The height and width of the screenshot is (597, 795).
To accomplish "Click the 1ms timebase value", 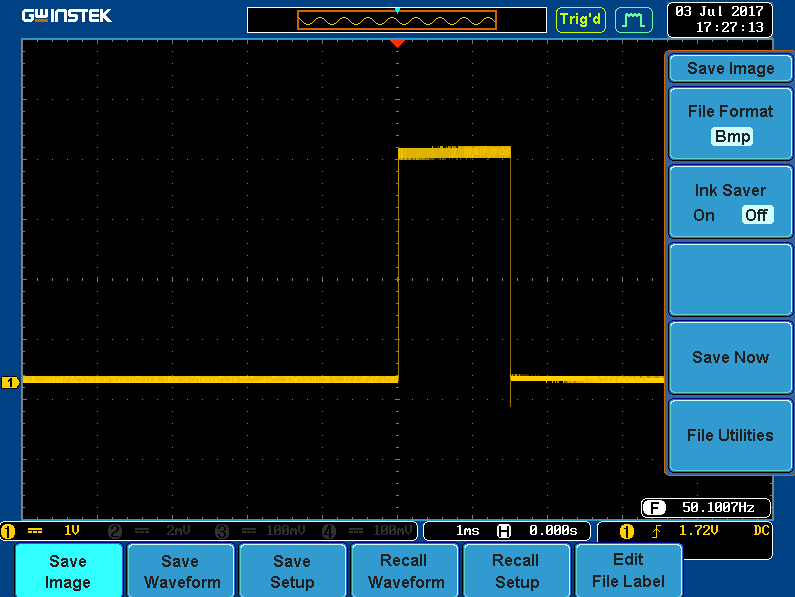I will (467, 531).
